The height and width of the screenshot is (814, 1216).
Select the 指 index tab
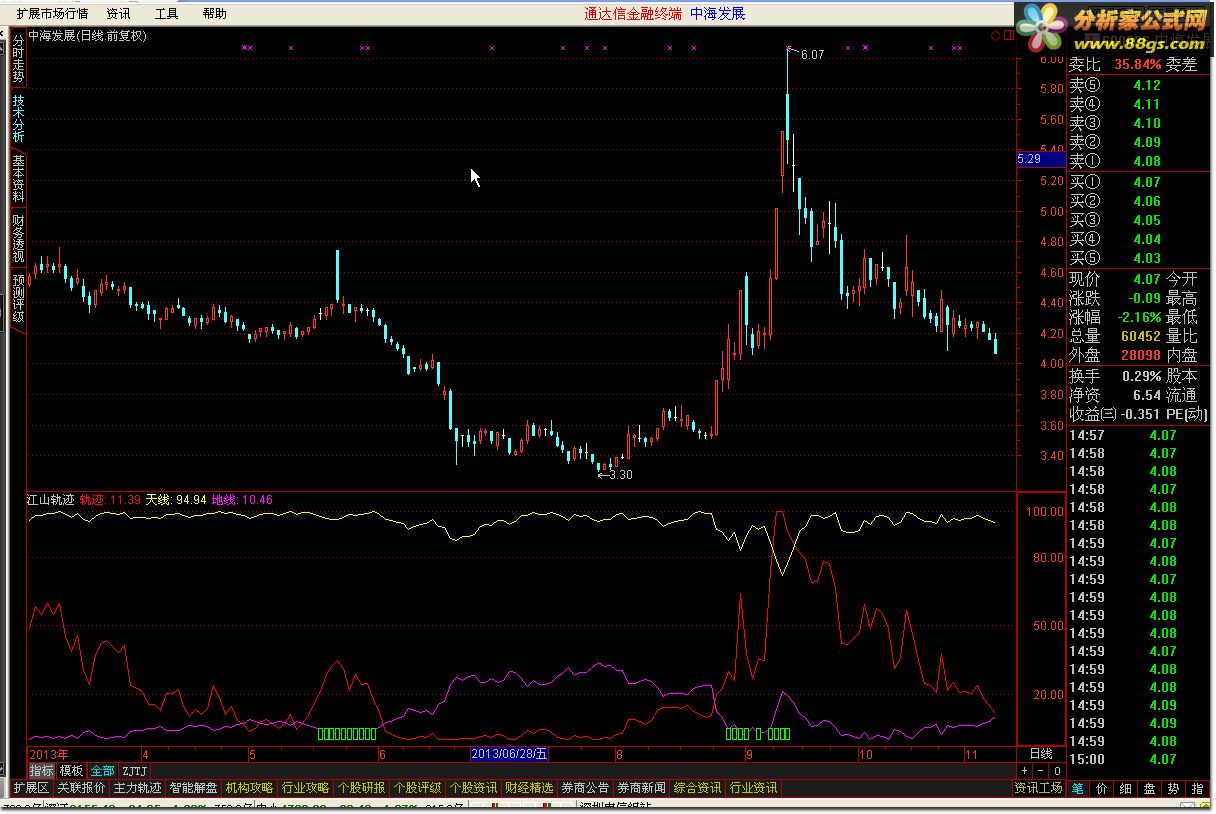click(1197, 788)
